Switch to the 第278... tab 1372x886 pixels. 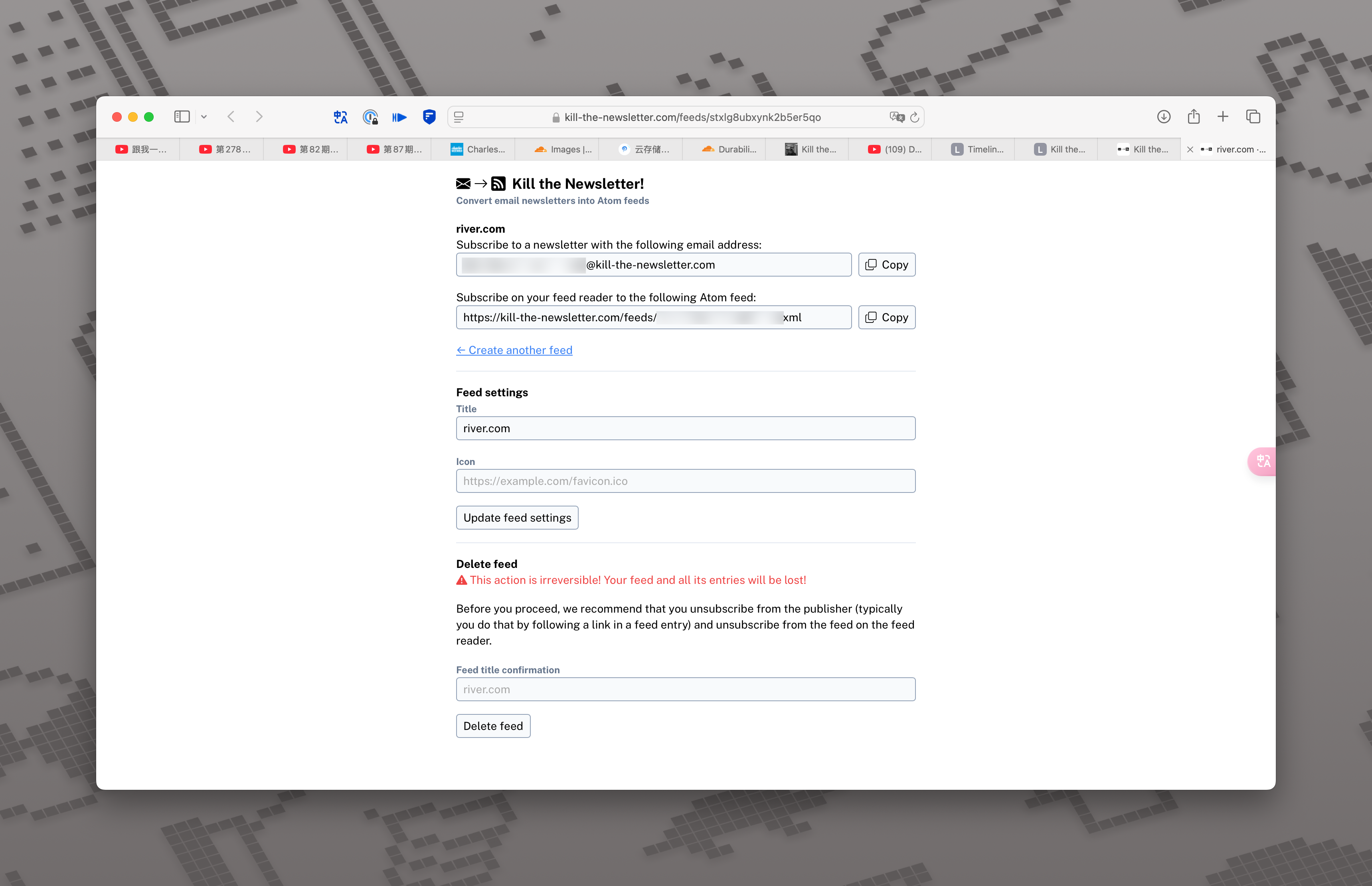pos(222,149)
